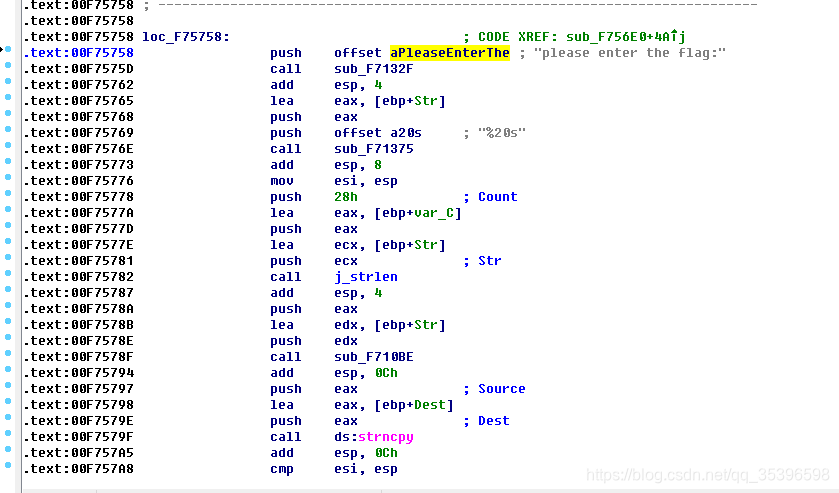
Task: Follow call target sub_F710BE
Action: click(373, 357)
